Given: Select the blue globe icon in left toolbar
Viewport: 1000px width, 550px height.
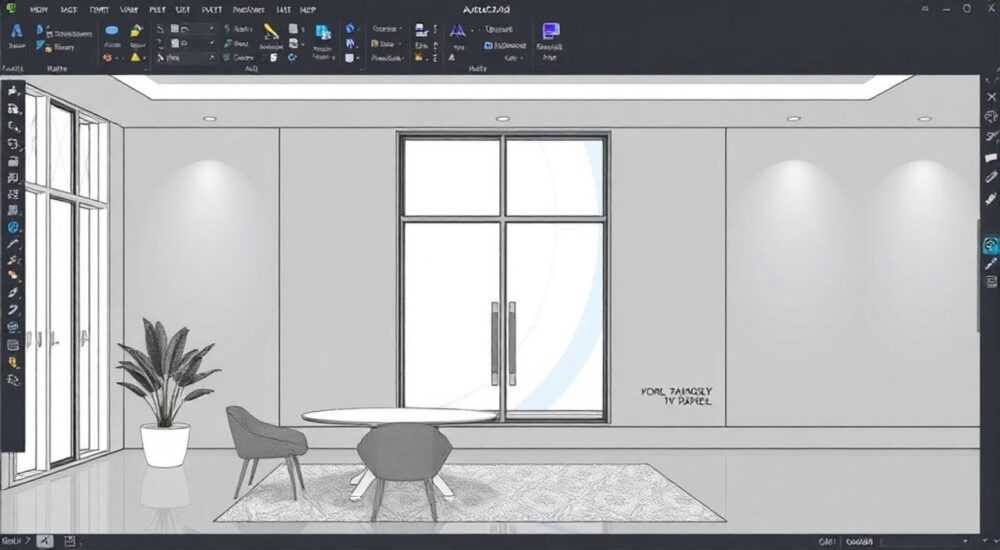Looking at the screenshot, I should (13, 227).
